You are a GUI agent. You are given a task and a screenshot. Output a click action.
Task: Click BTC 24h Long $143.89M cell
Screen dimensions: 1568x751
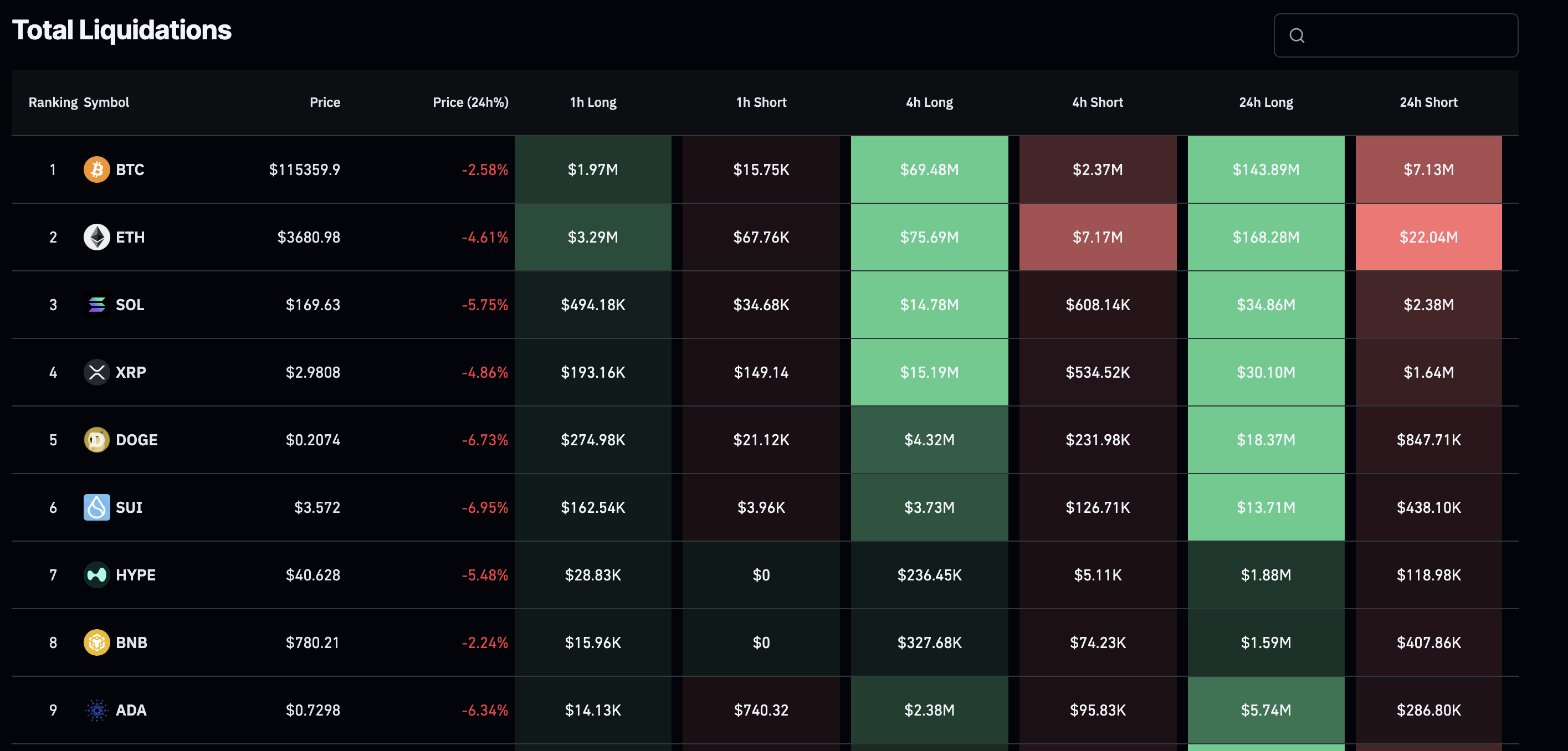click(x=1265, y=169)
